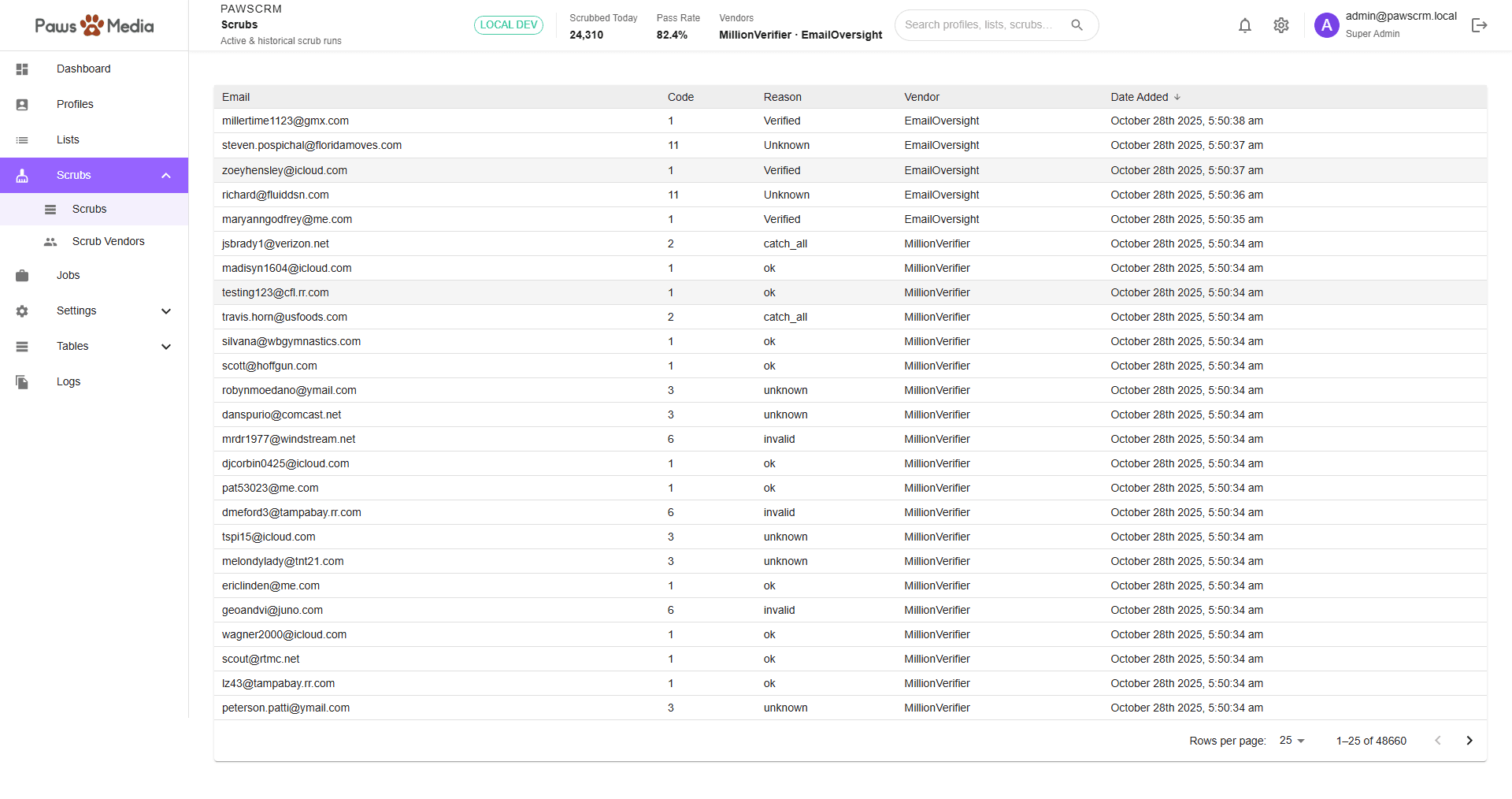Click the Logs document icon
The image size is (1512, 799).
coord(22,382)
